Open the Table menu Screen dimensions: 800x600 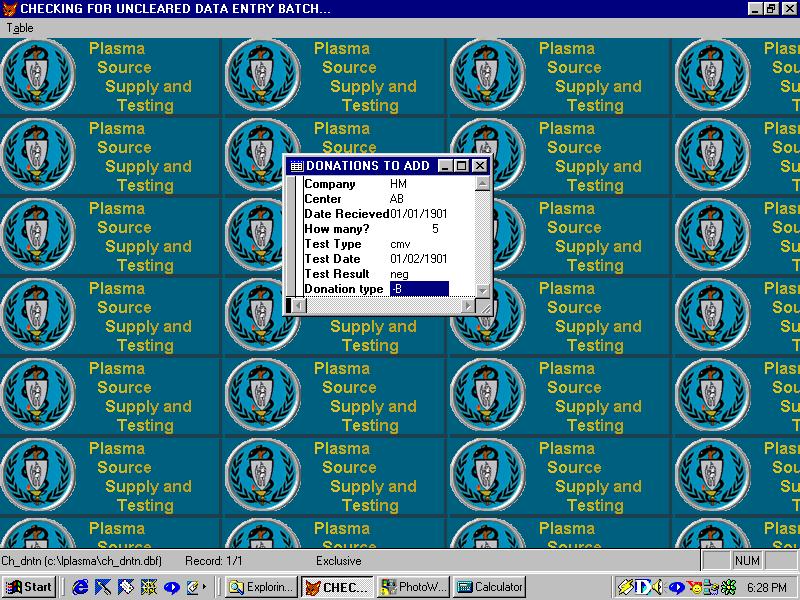click(x=20, y=28)
